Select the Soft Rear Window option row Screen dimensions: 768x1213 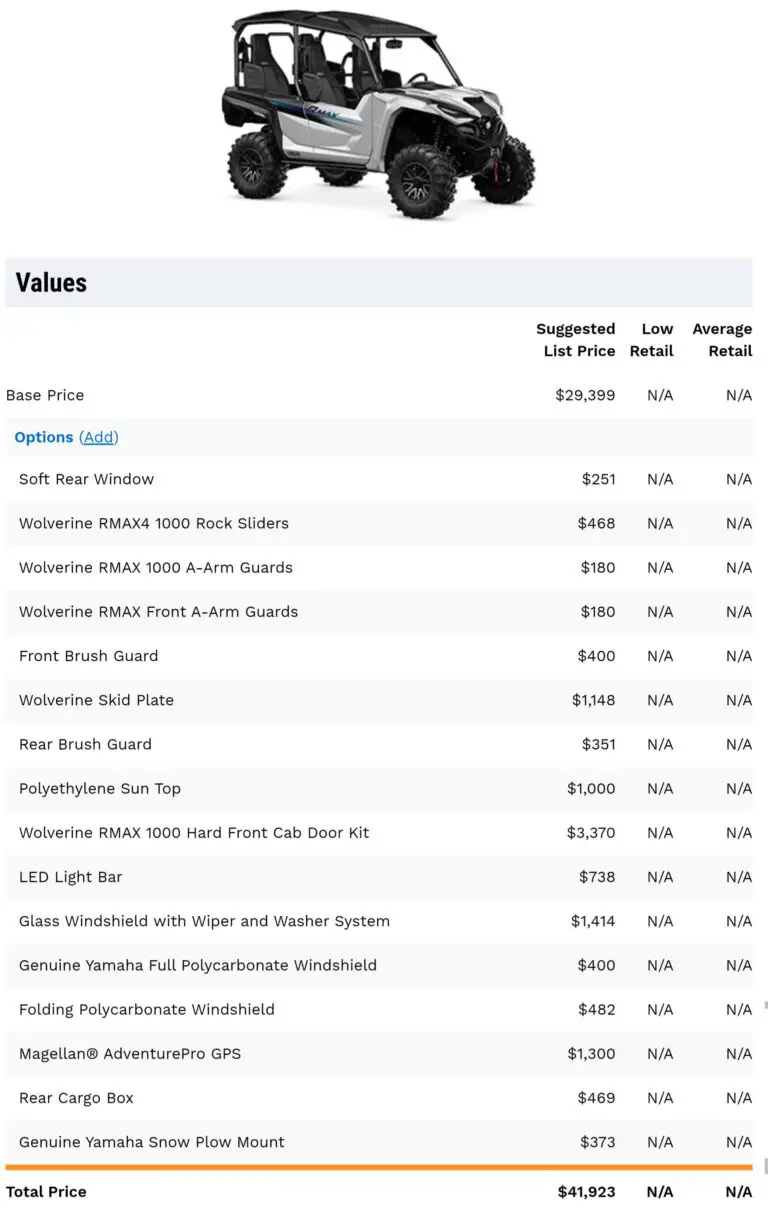click(86, 479)
